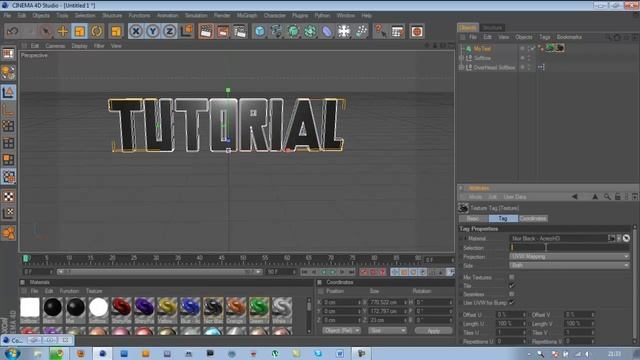Toggle Use UVW for Bump checkbox
This screenshot has height=360, width=640.
(511, 302)
